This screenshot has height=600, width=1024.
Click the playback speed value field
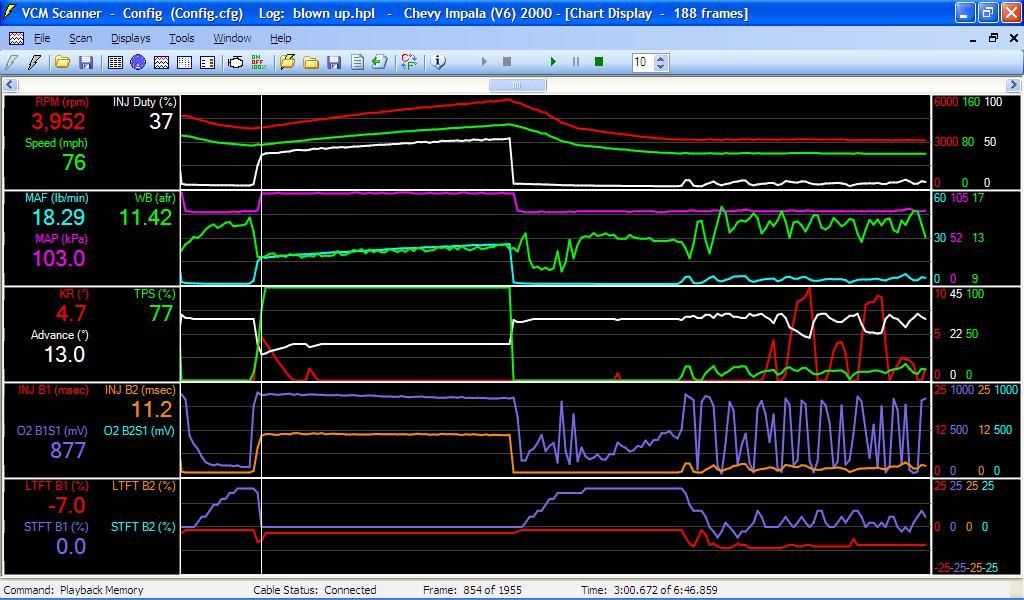coord(641,62)
